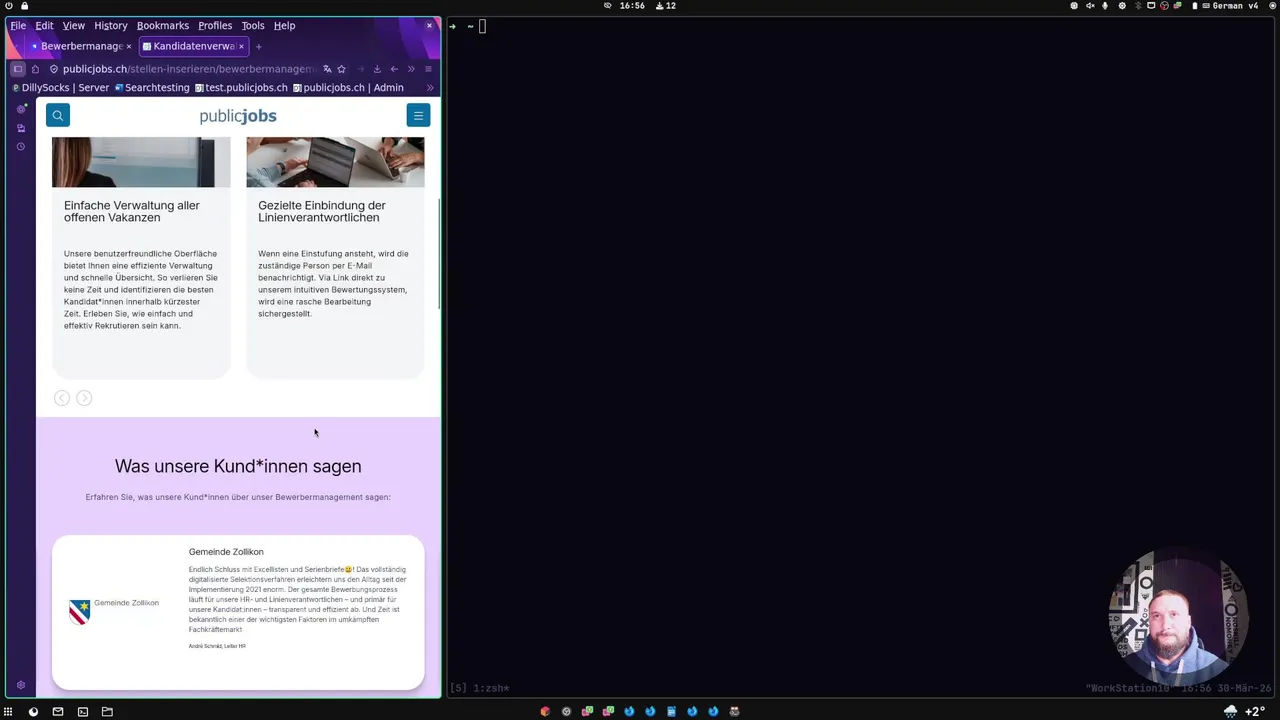The image size is (1280, 720).
Task: Close the Kandidatenverwal tab
Action: (x=241, y=46)
